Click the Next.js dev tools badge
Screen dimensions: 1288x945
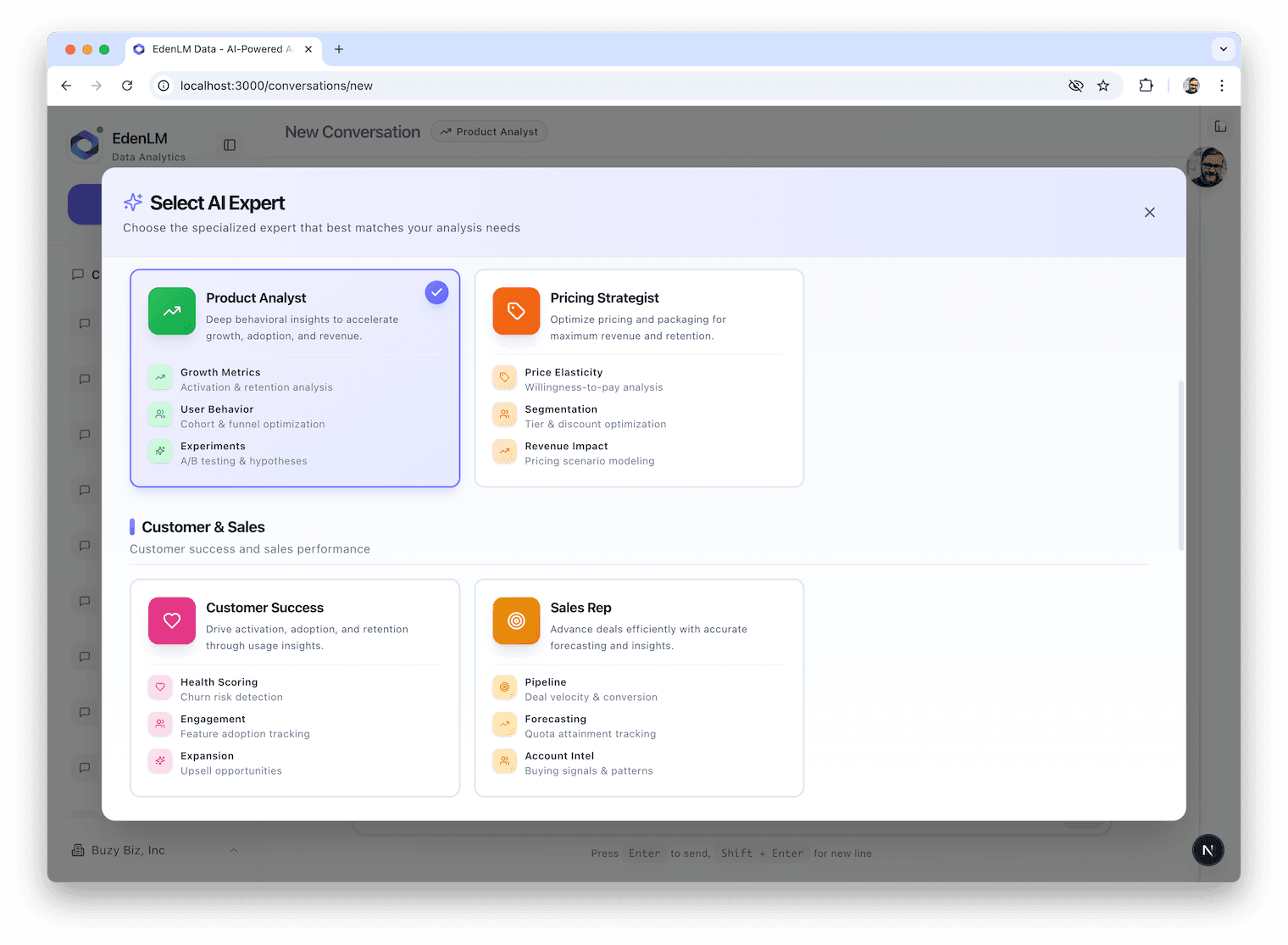click(1207, 850)
